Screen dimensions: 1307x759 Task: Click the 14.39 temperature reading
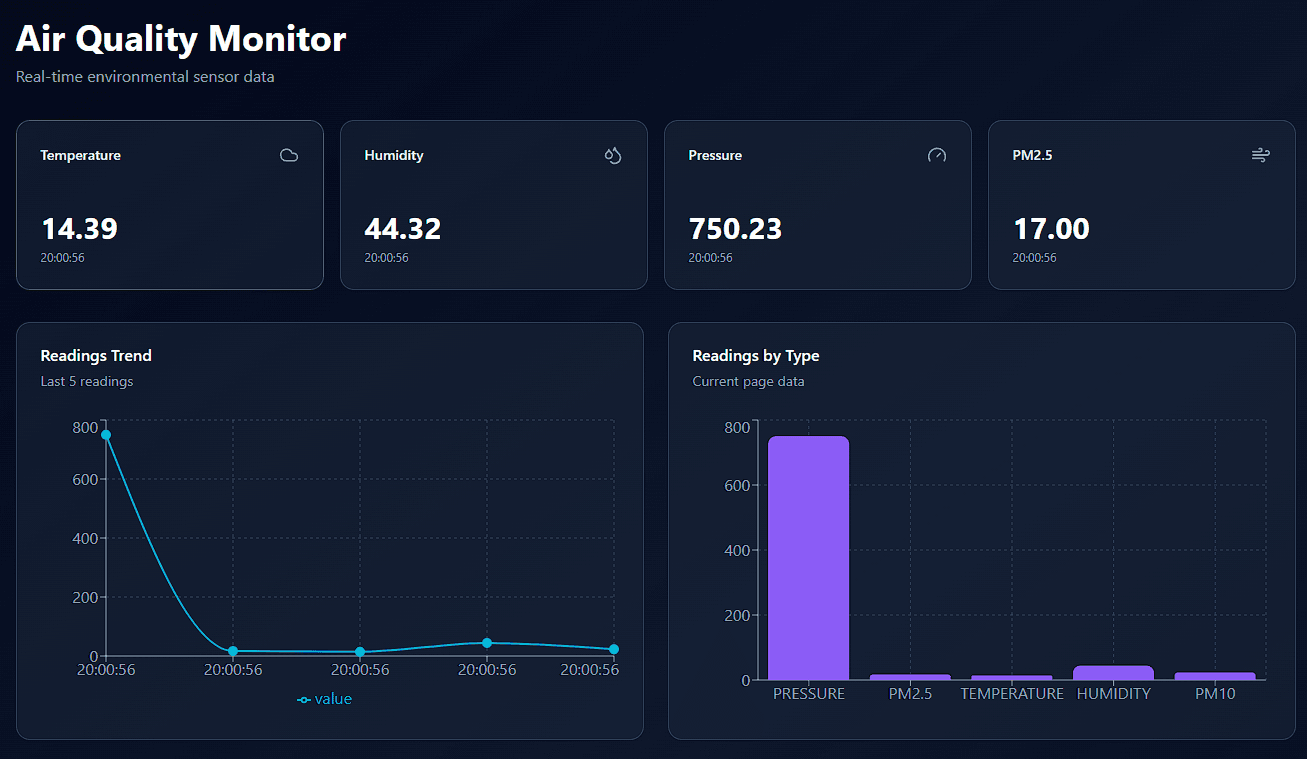79,229
